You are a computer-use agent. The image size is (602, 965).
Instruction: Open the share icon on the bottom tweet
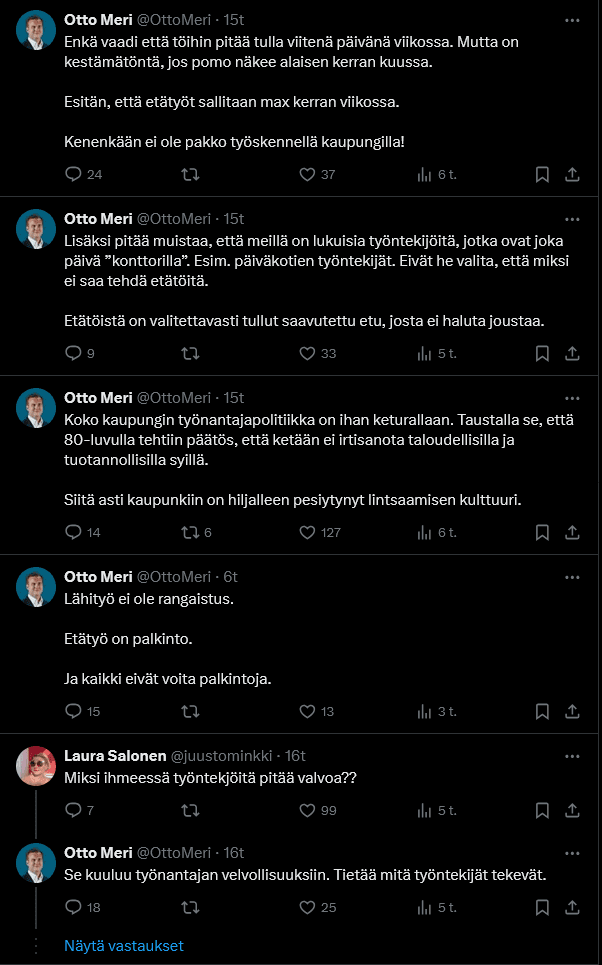point(572,907)
